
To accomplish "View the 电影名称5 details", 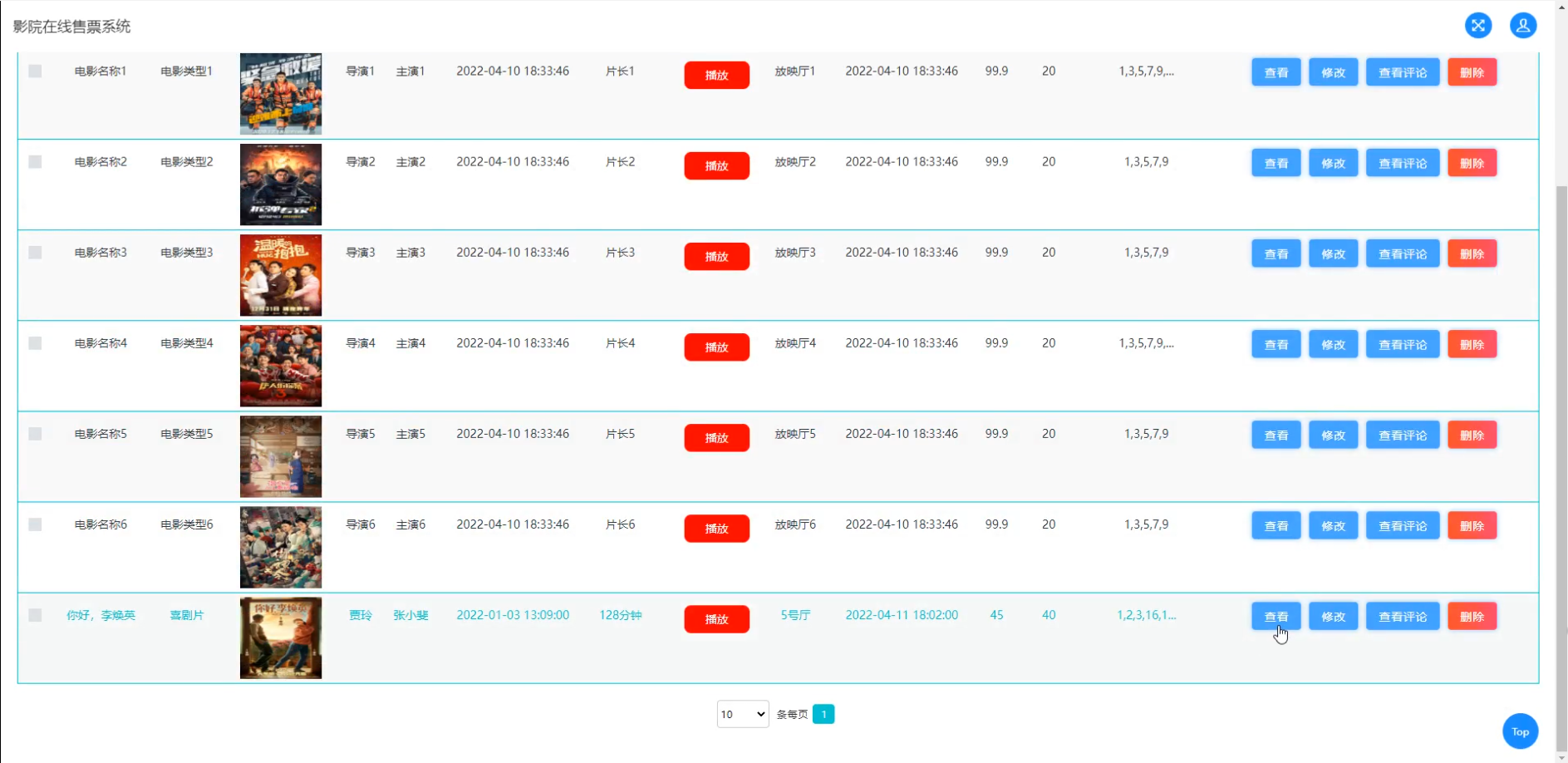I will click(1276, 435).
